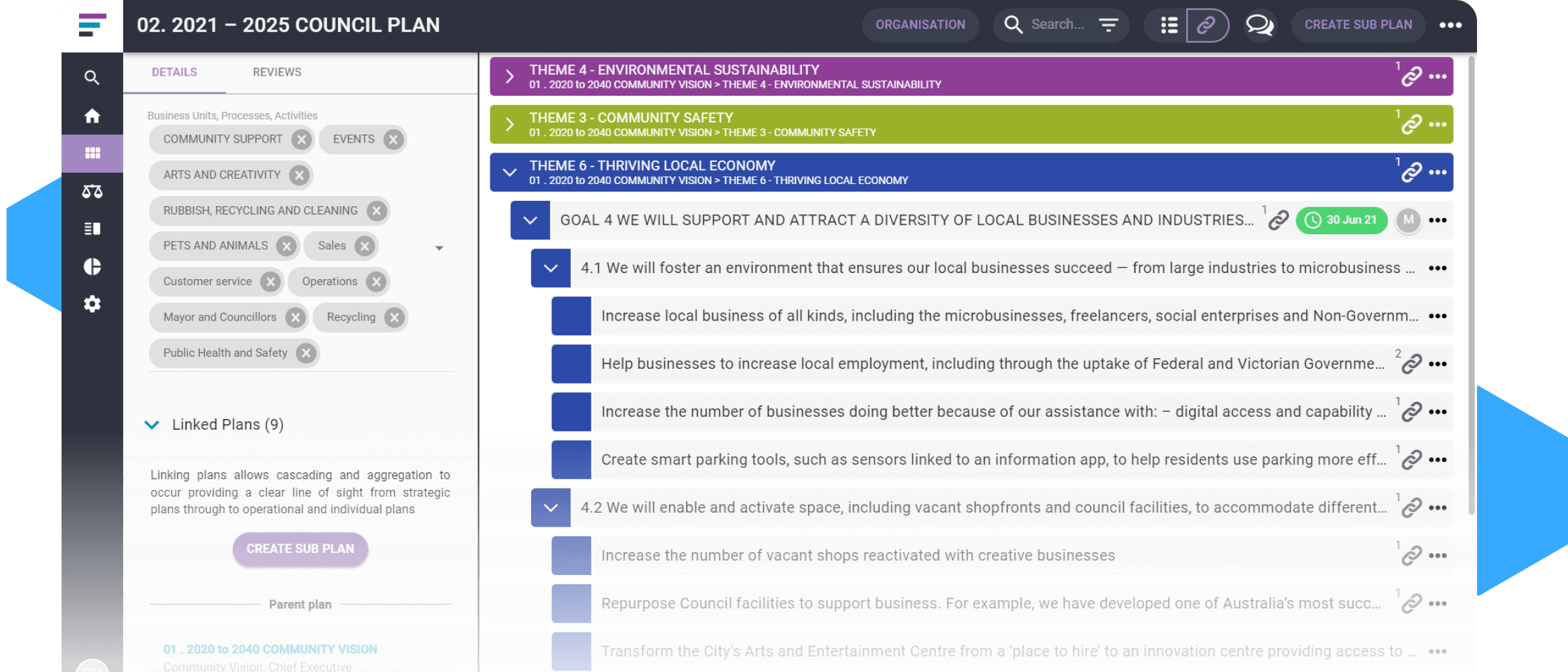Open ellipsis menu on Goal 4 row
This screenshot has height=672, width=1568.
[x=1438, y=220]
